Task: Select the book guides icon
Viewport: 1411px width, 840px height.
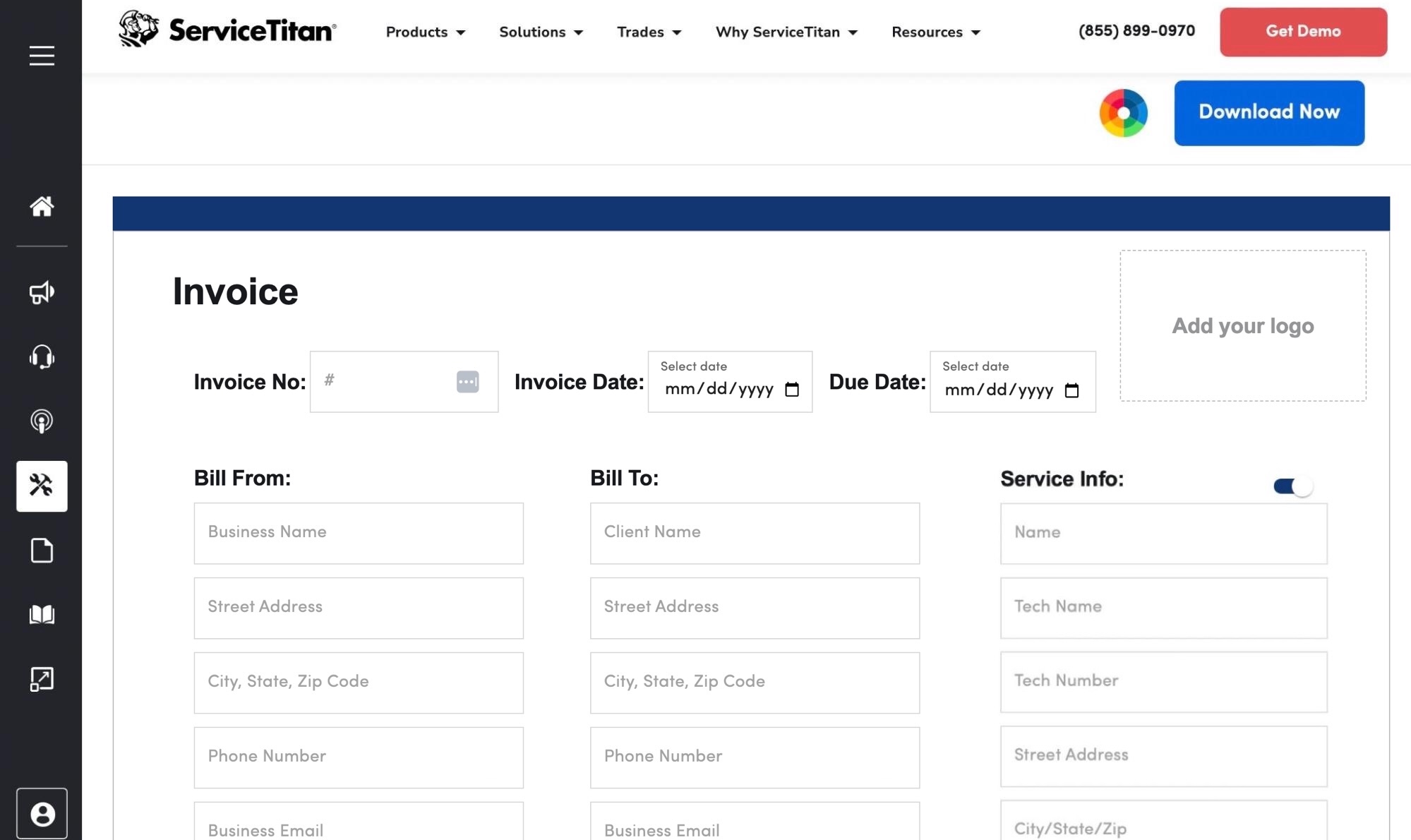Action: (42, 614)
